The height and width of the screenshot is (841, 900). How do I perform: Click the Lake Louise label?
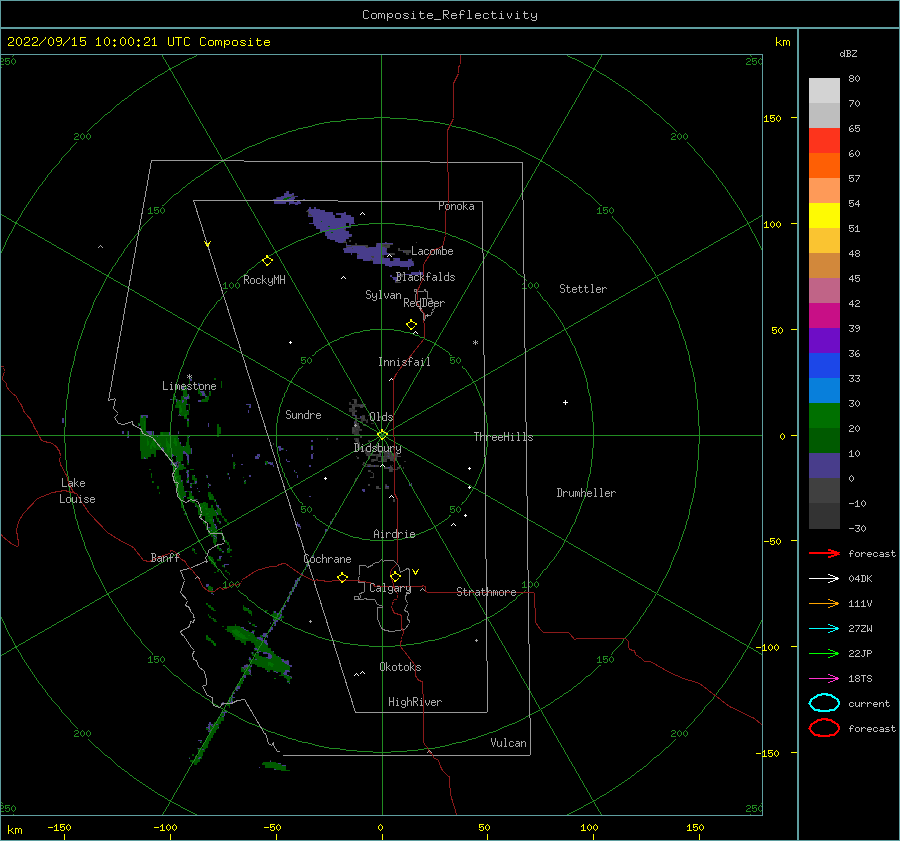click(77, 491)
